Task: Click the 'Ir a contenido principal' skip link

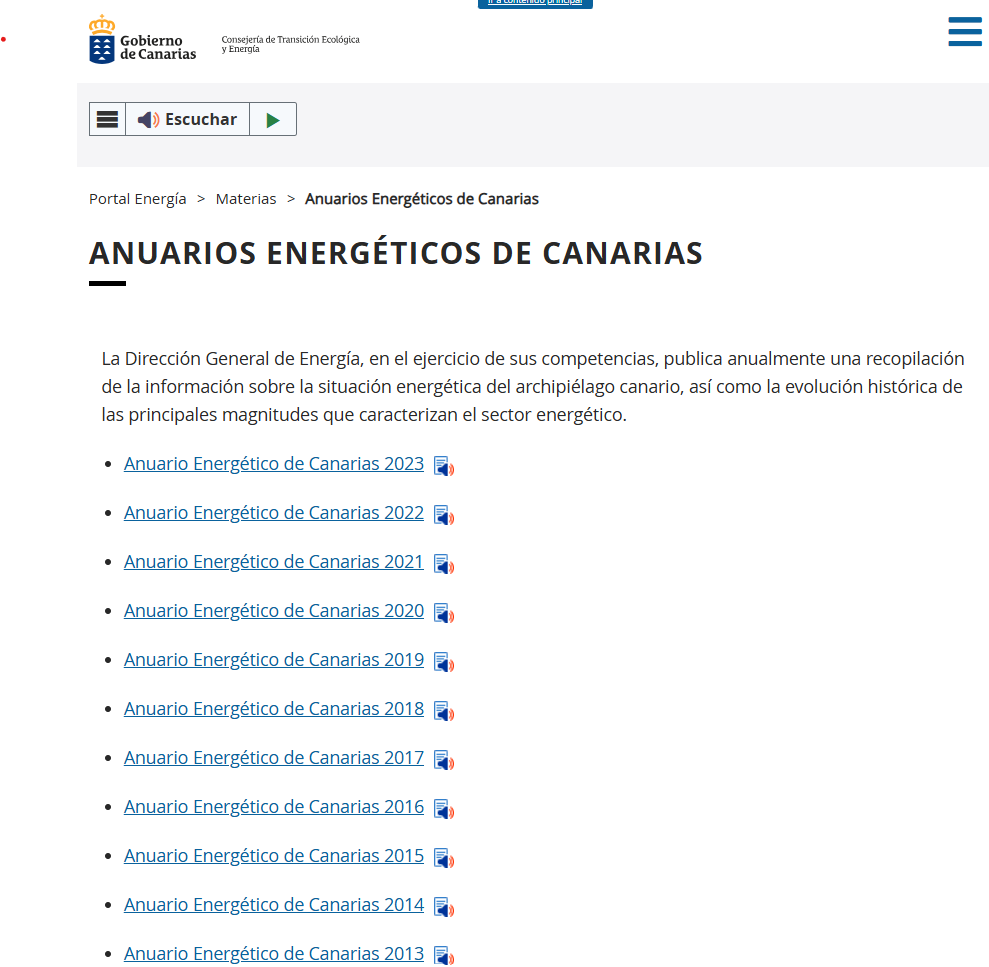Action: click(x=535, y=4)
